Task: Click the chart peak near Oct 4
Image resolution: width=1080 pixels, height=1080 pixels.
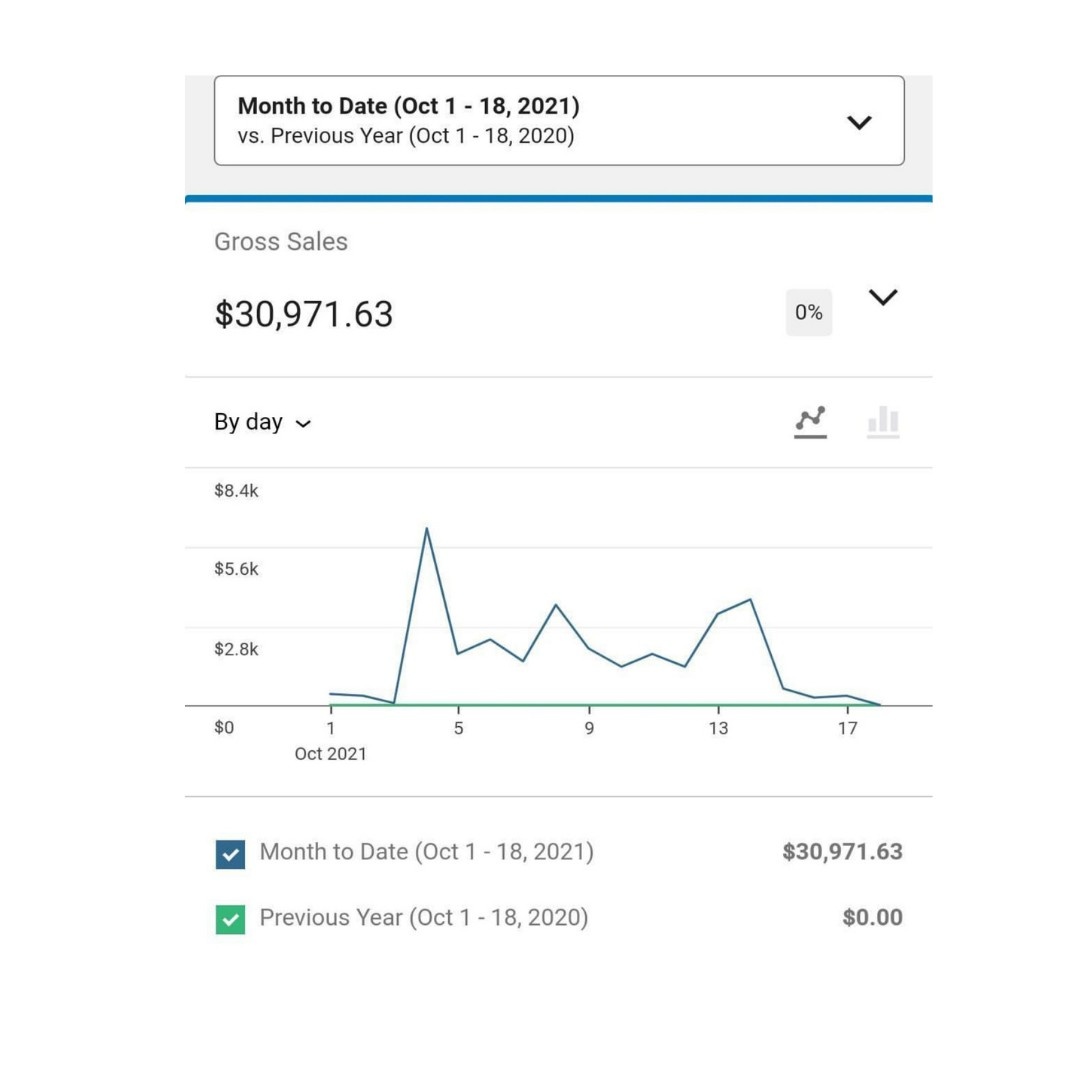Action: 426,528
